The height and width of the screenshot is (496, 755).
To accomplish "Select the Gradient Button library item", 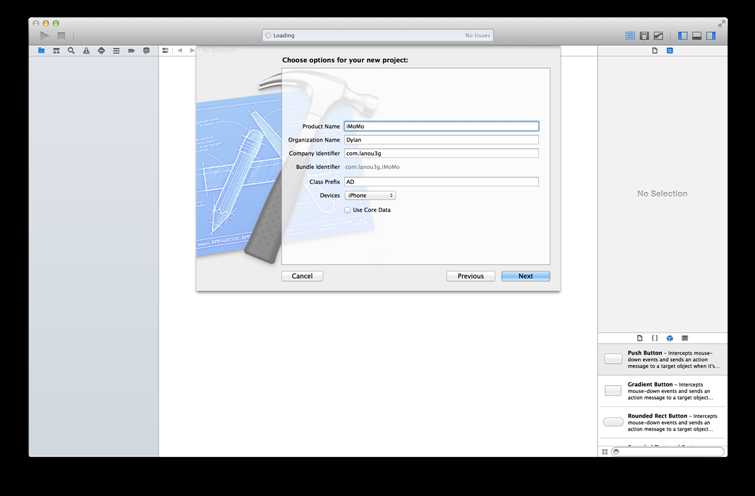I will tap(663, 391).
